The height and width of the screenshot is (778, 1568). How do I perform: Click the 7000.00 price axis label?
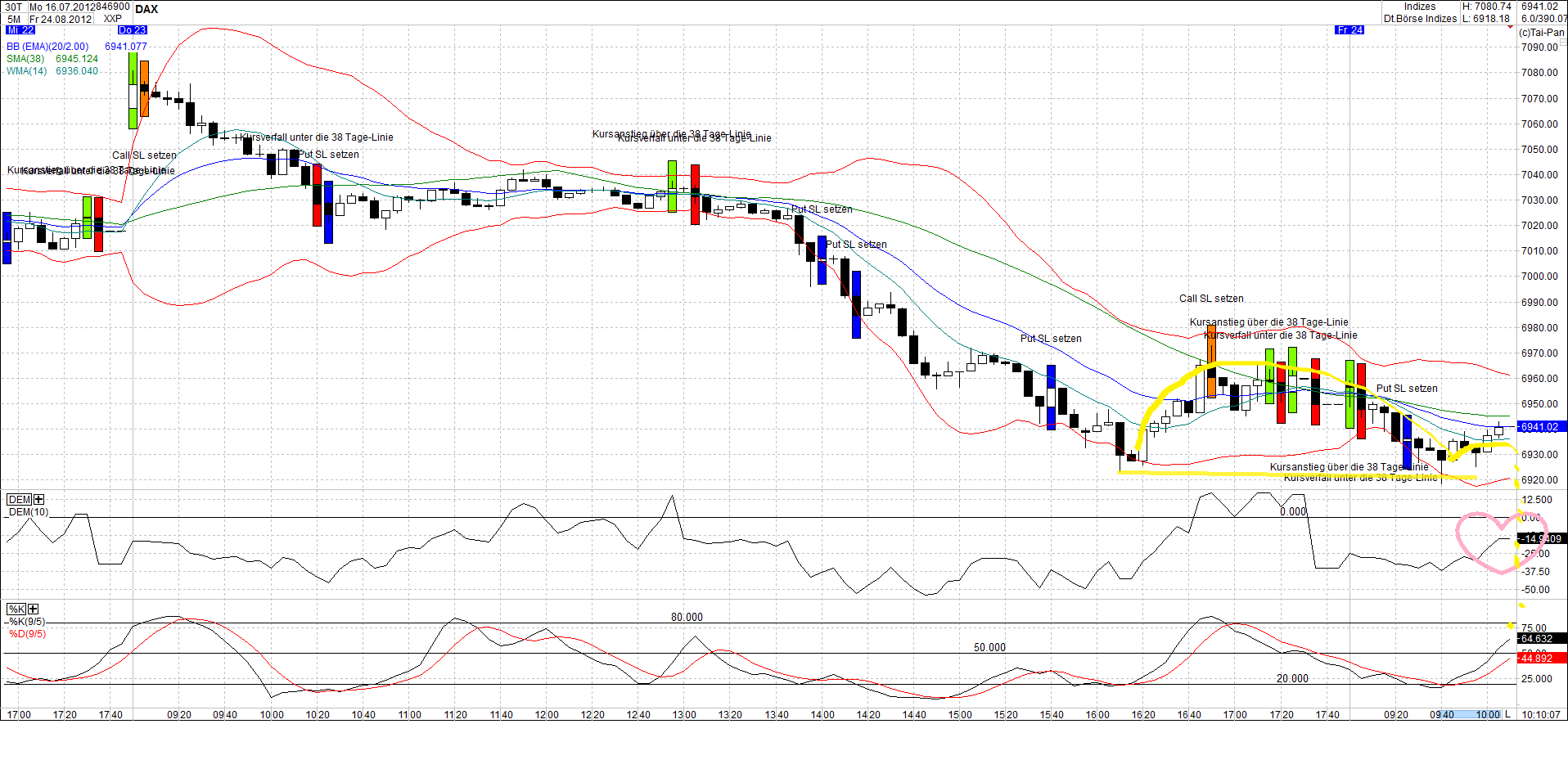click(x=1539, y=277)
